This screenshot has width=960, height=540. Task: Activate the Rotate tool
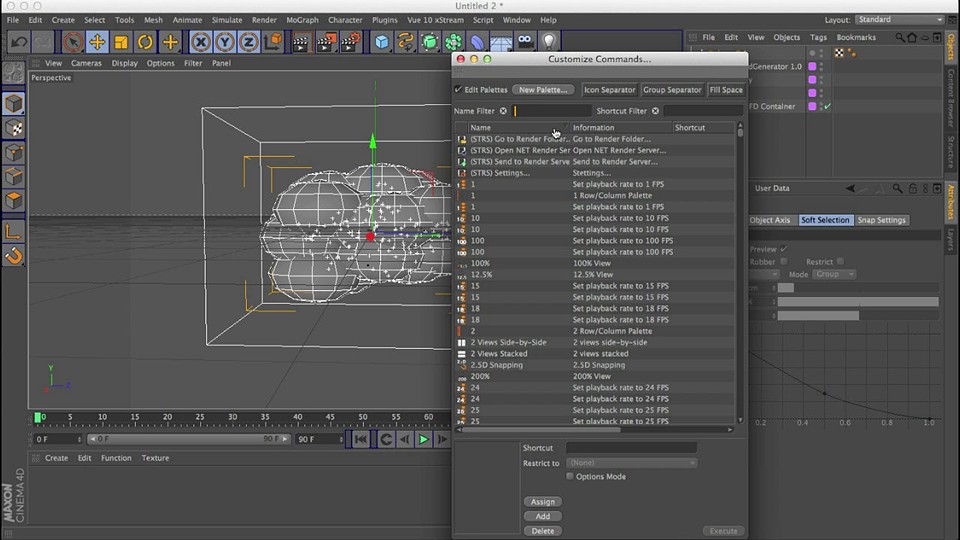(x=145, y=42)
